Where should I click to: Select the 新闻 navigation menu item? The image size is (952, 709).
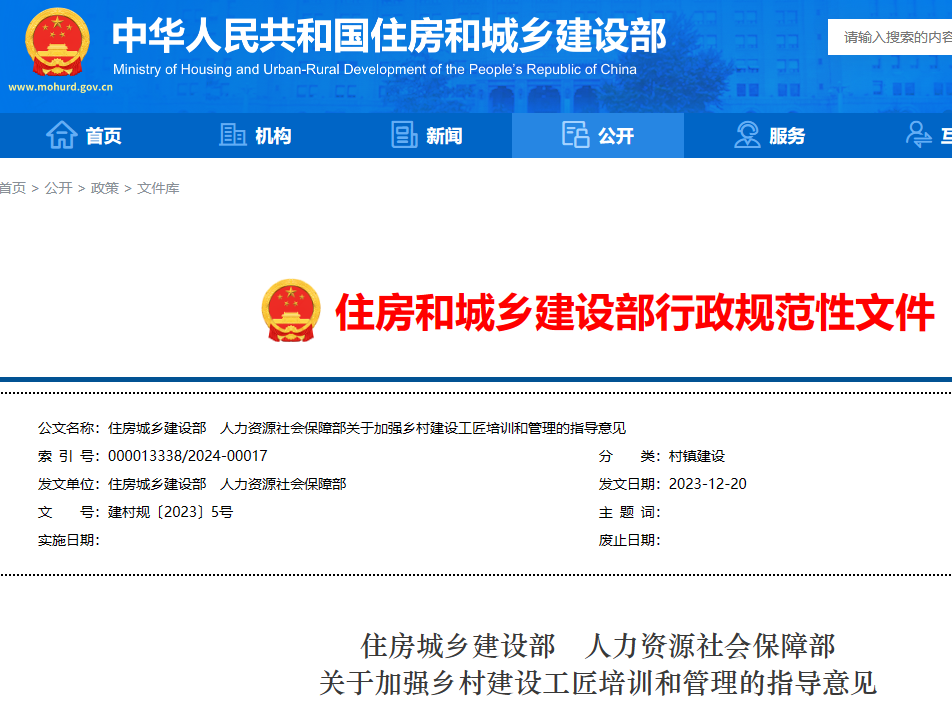click(444, 136)
